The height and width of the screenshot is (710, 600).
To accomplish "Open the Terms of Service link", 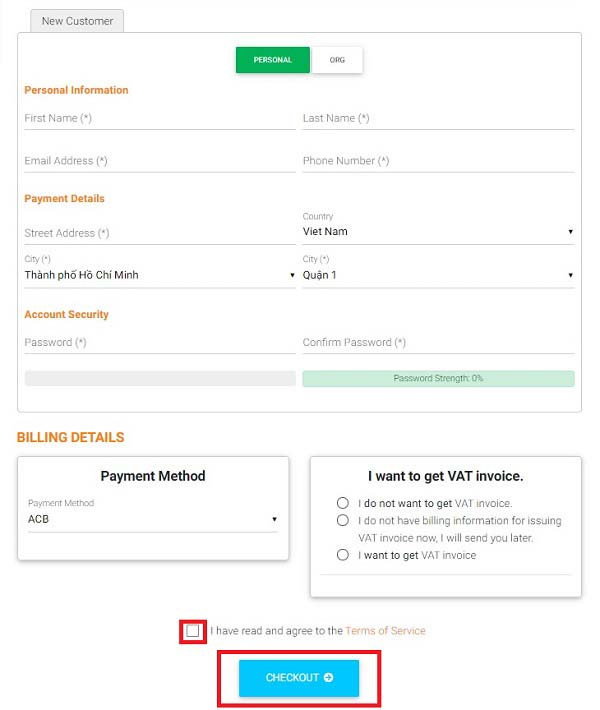I will coord(385,631).
